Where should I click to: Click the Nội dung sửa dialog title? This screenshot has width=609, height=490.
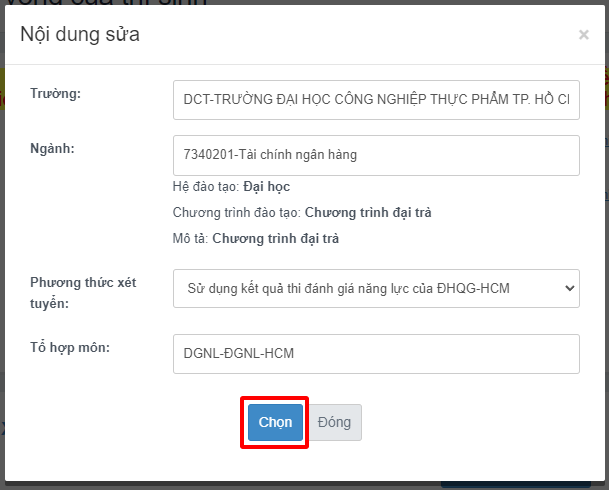tap(80, 34)
